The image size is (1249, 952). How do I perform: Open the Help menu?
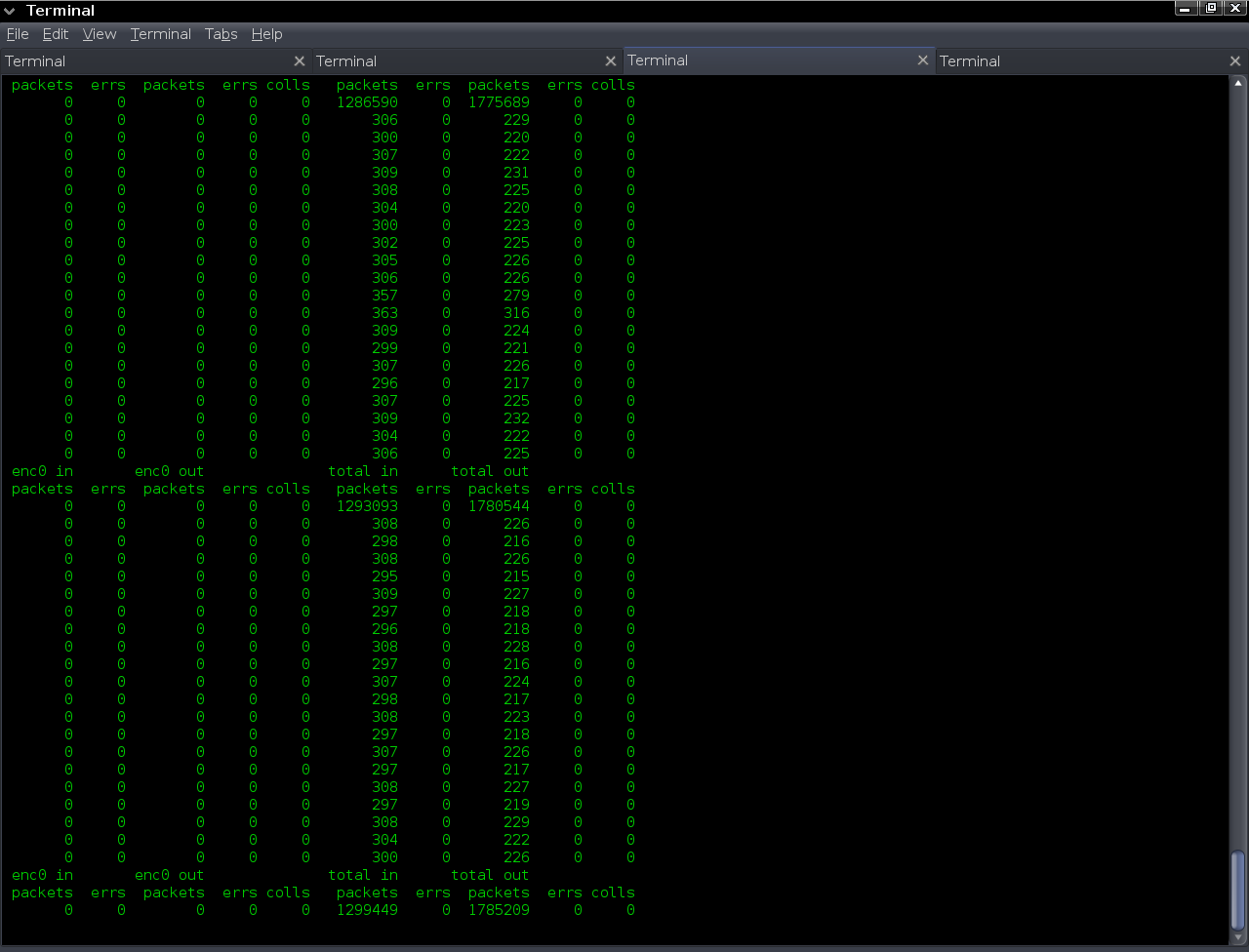[266, 34]
